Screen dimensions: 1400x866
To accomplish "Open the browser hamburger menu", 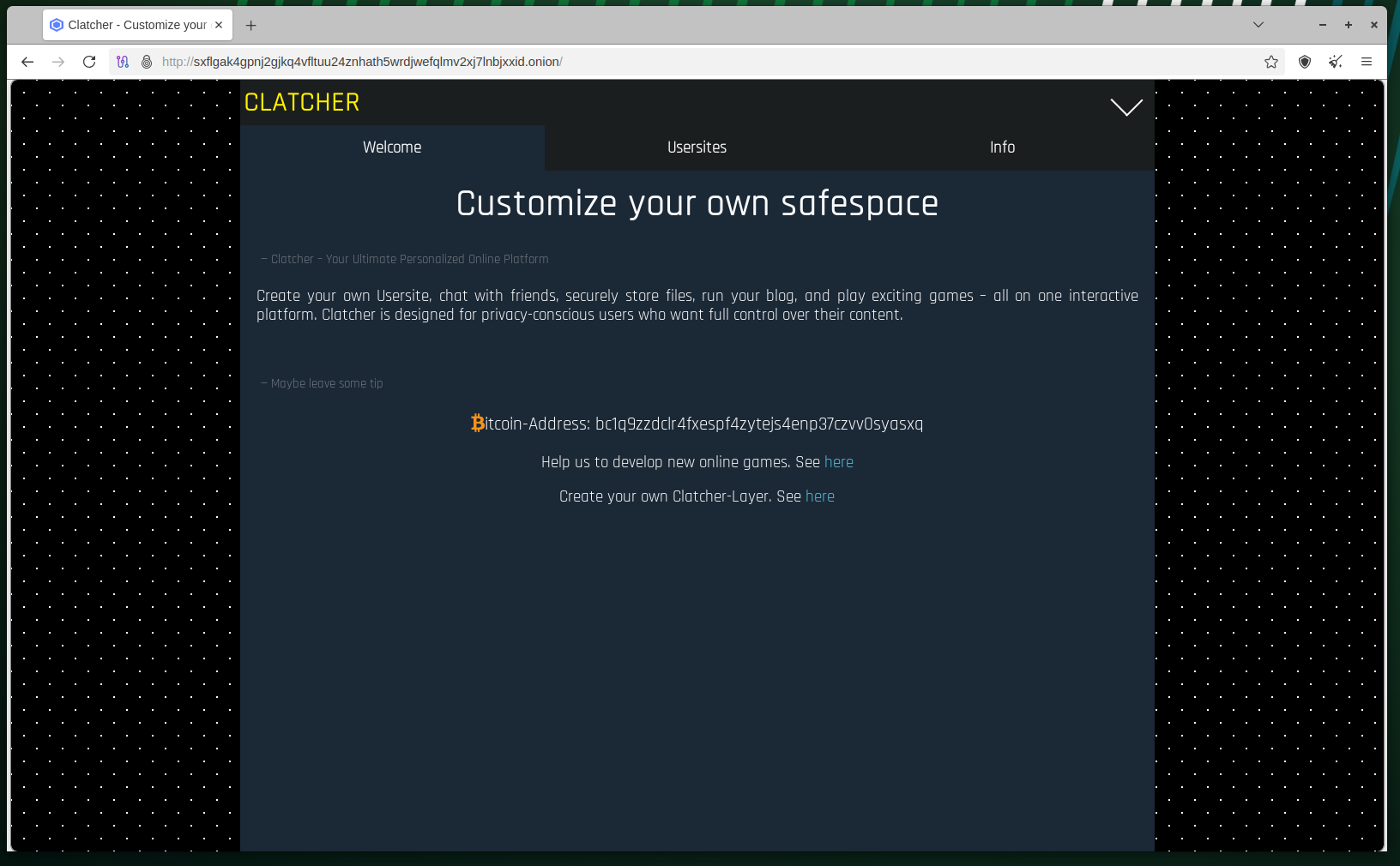I will (x=1367, y=62).
